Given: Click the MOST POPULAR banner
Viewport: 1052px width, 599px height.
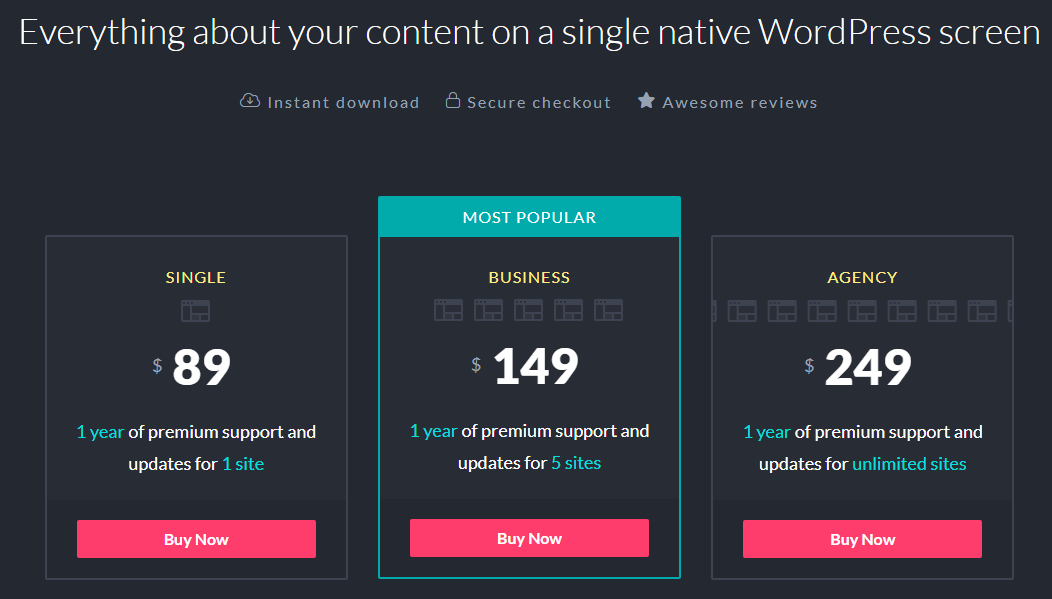Looking at the screenshot, I should click(x=529, y=217).
